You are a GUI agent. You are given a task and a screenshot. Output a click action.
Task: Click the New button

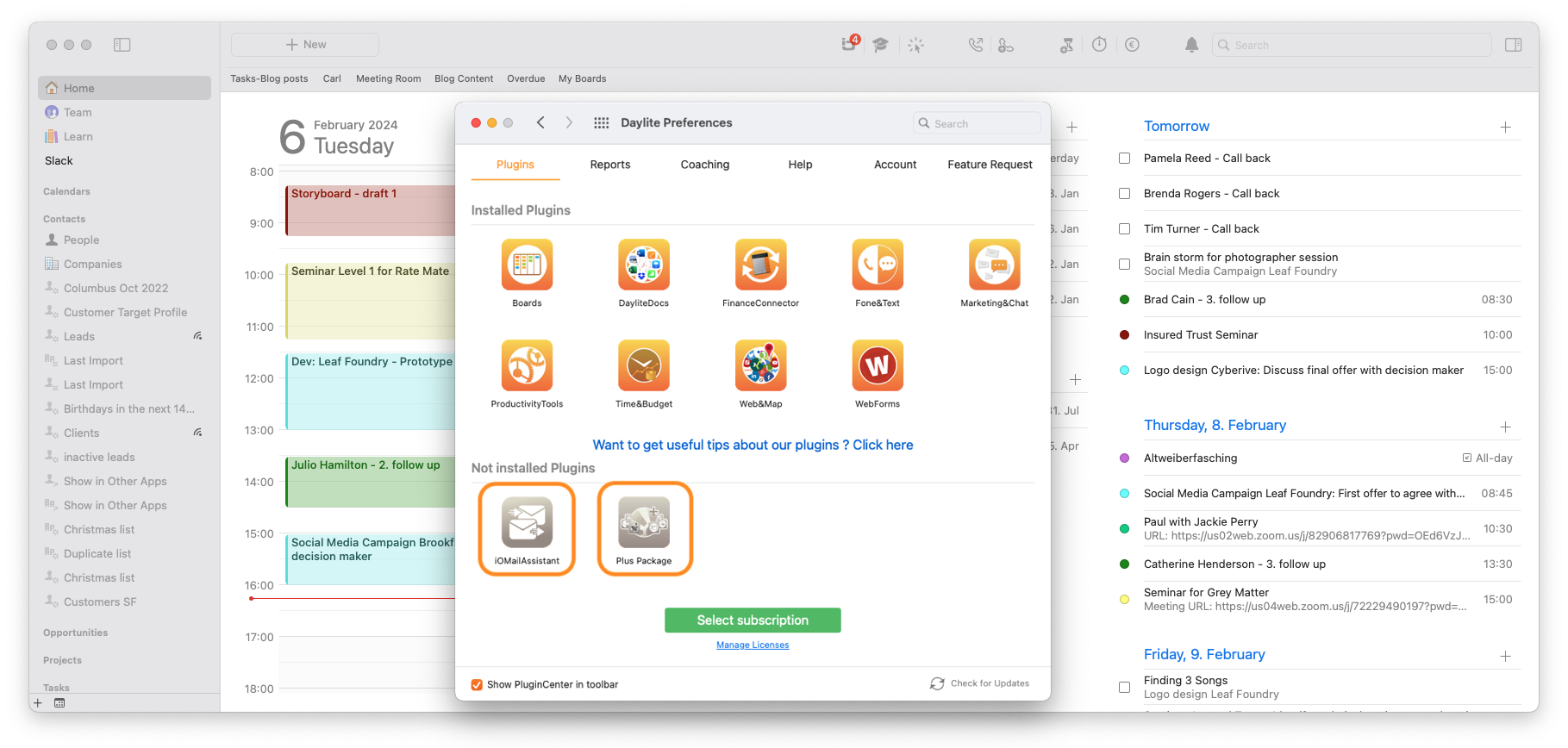click(x=305, y=45)
